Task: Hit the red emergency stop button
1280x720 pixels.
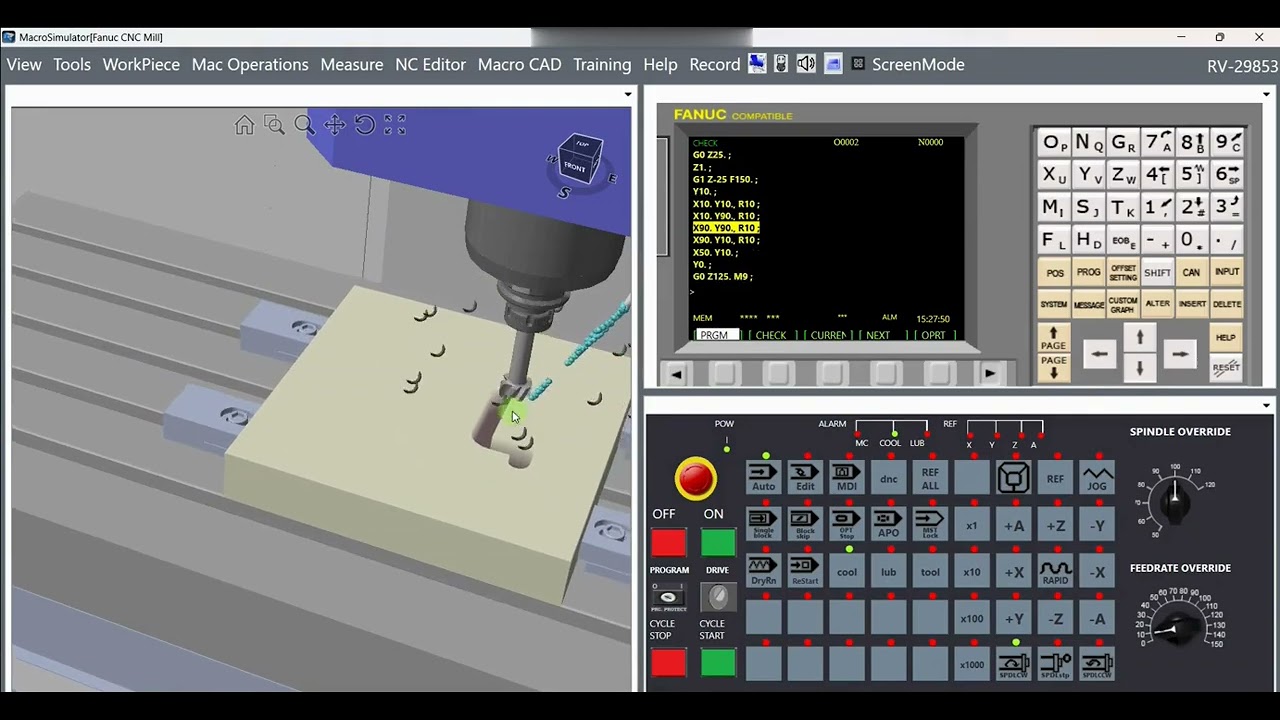Action: 696,479
